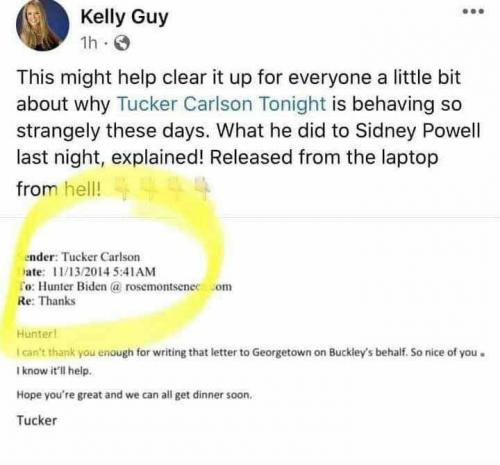Click the first pointing-down emoji
This screenshot has height=465, width=500.
tap(123, 189)
